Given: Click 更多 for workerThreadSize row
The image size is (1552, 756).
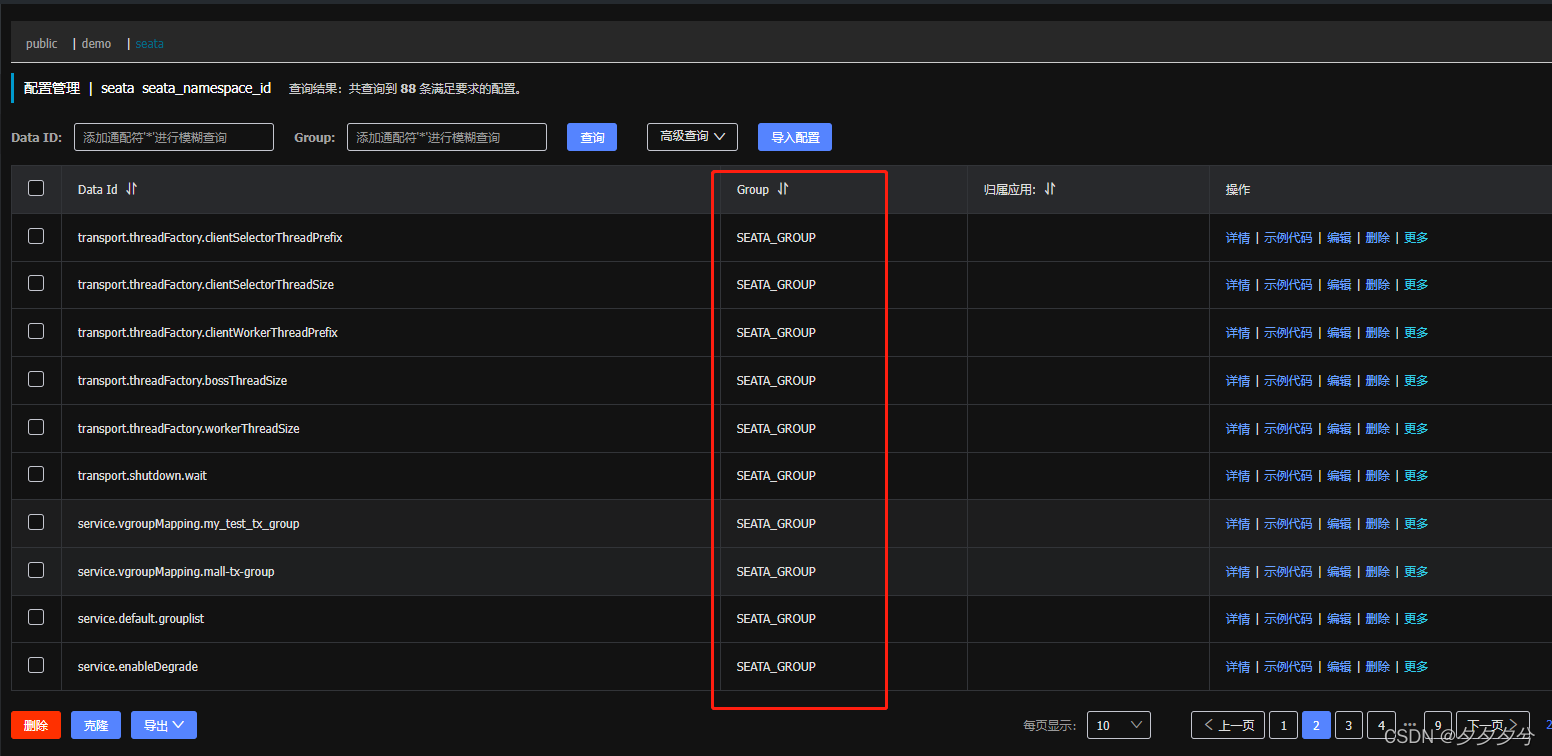Looking at the screenshot, I should 1416,429.
